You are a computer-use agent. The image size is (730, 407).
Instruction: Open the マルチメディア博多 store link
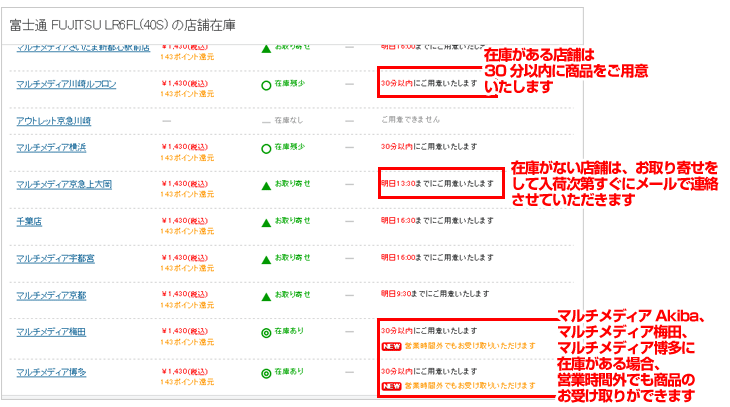51,373
